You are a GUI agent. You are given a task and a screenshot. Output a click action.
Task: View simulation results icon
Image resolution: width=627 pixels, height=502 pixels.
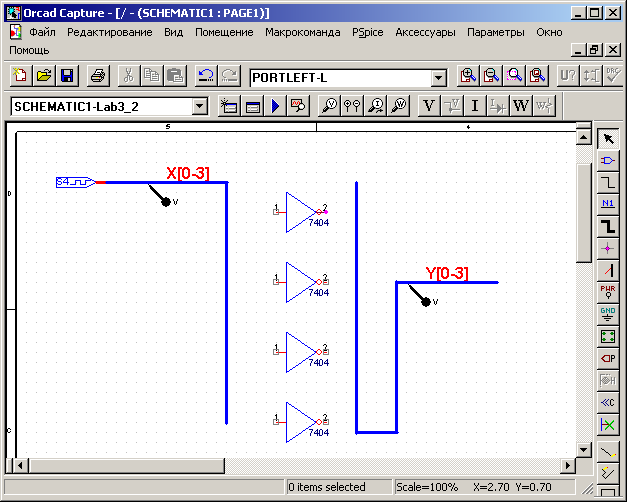click(298, 106)
